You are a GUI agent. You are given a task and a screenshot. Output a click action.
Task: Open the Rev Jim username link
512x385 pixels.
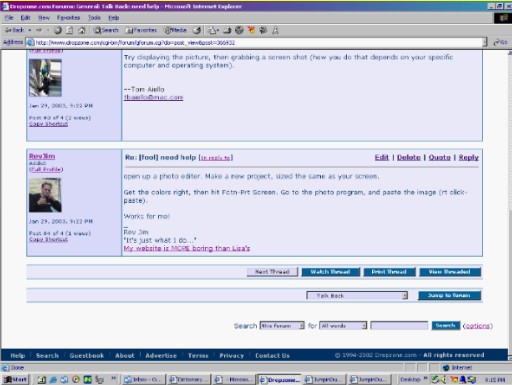pos(42,156)
